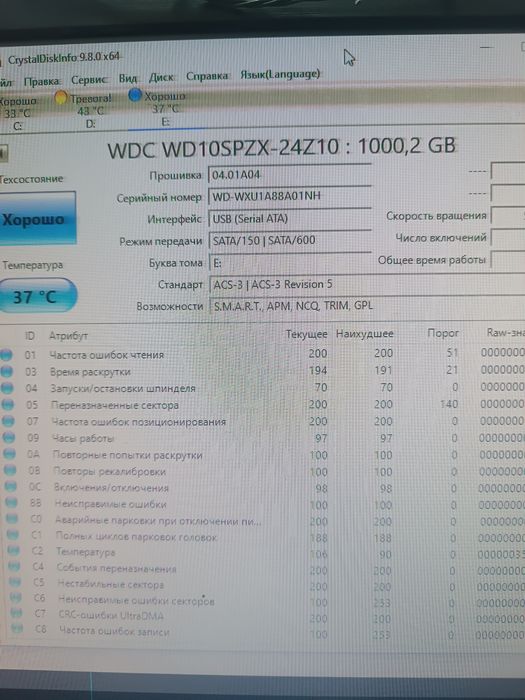This screenshot has height=700, width=525.
Task: Click the Хорошо health status button
Action: tap(36, 219)
